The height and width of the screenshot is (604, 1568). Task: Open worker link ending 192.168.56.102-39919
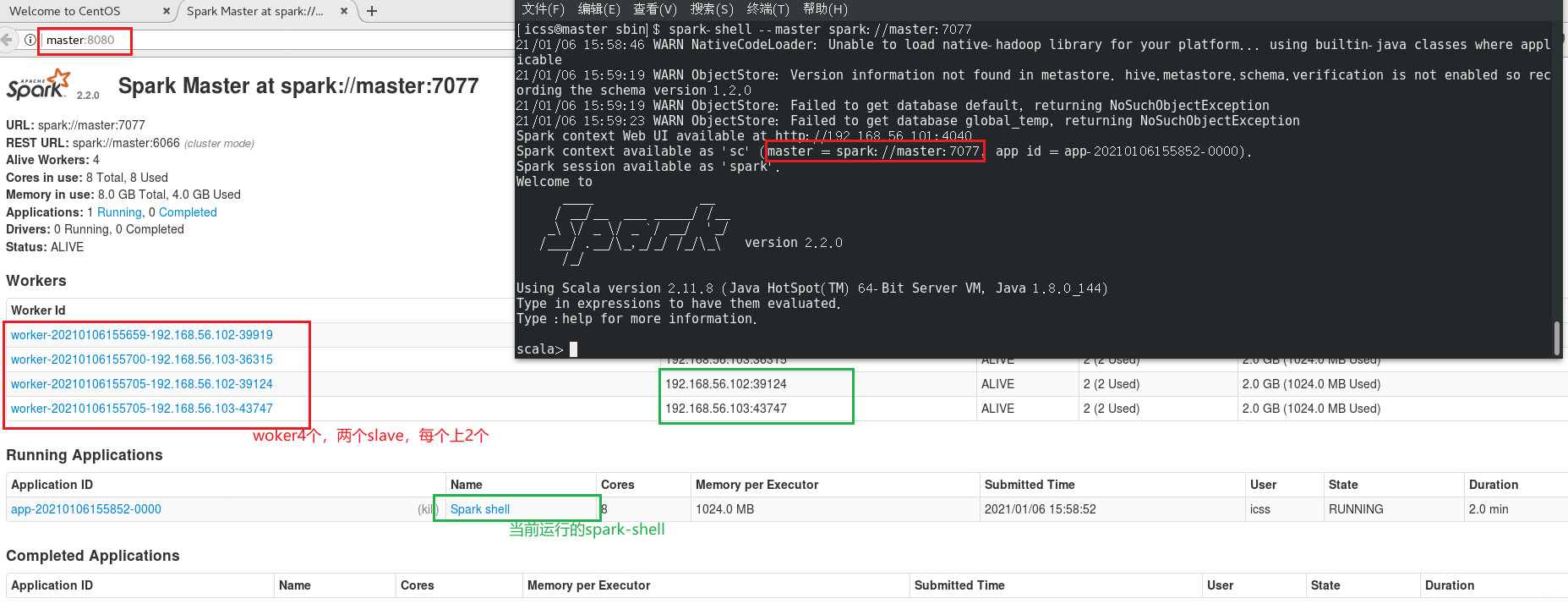(x=142, y=335)
